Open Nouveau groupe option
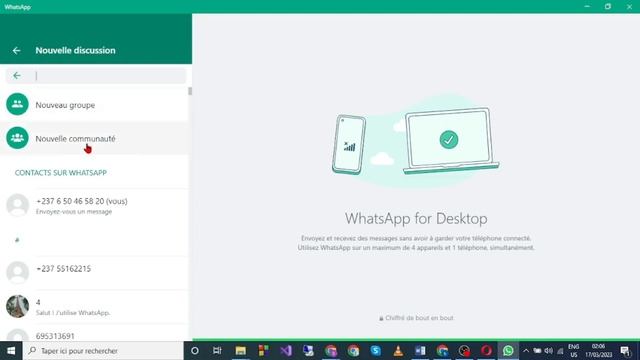The height and width of the screenshot is (360, 640). click(94, 105)
